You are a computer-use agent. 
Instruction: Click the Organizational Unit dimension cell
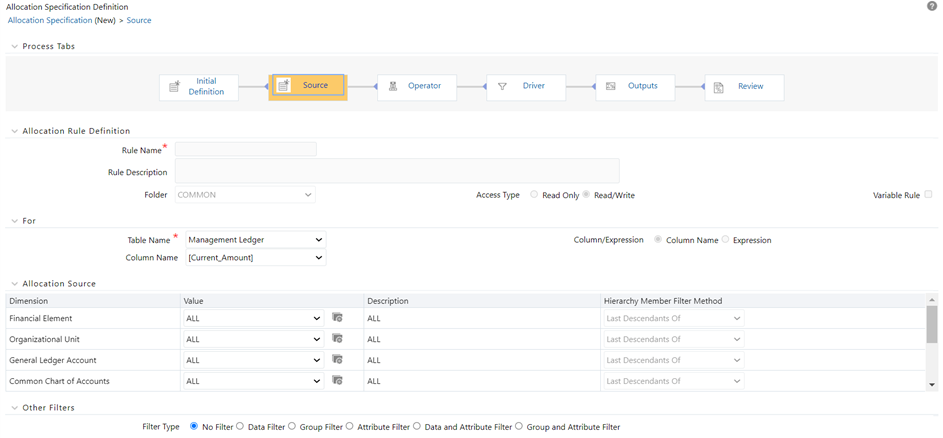(x=93, y=339)
